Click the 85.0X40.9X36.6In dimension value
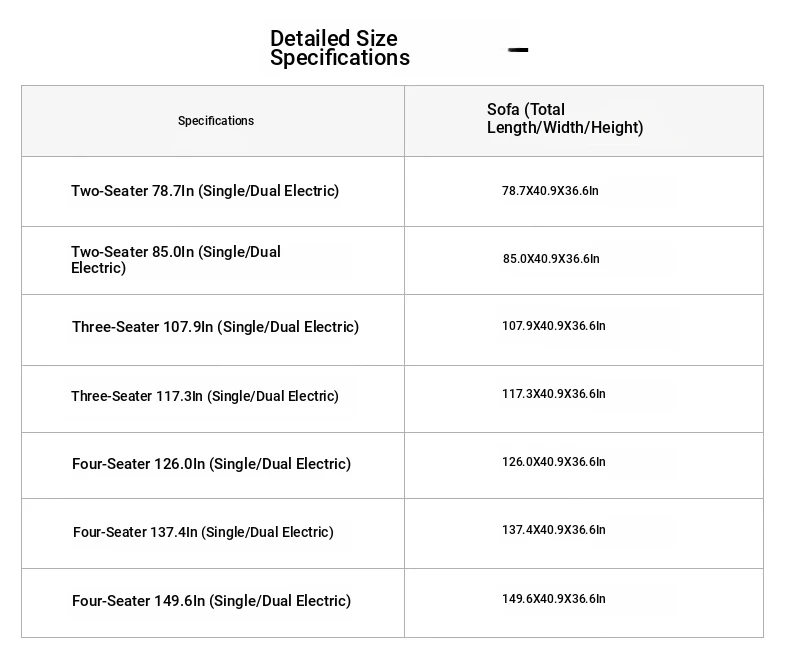 point(551,259)
